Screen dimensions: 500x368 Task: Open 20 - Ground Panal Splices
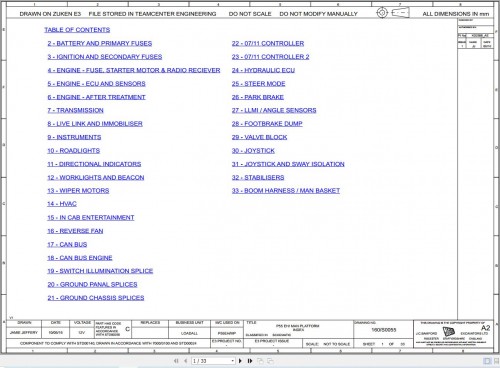92,284
